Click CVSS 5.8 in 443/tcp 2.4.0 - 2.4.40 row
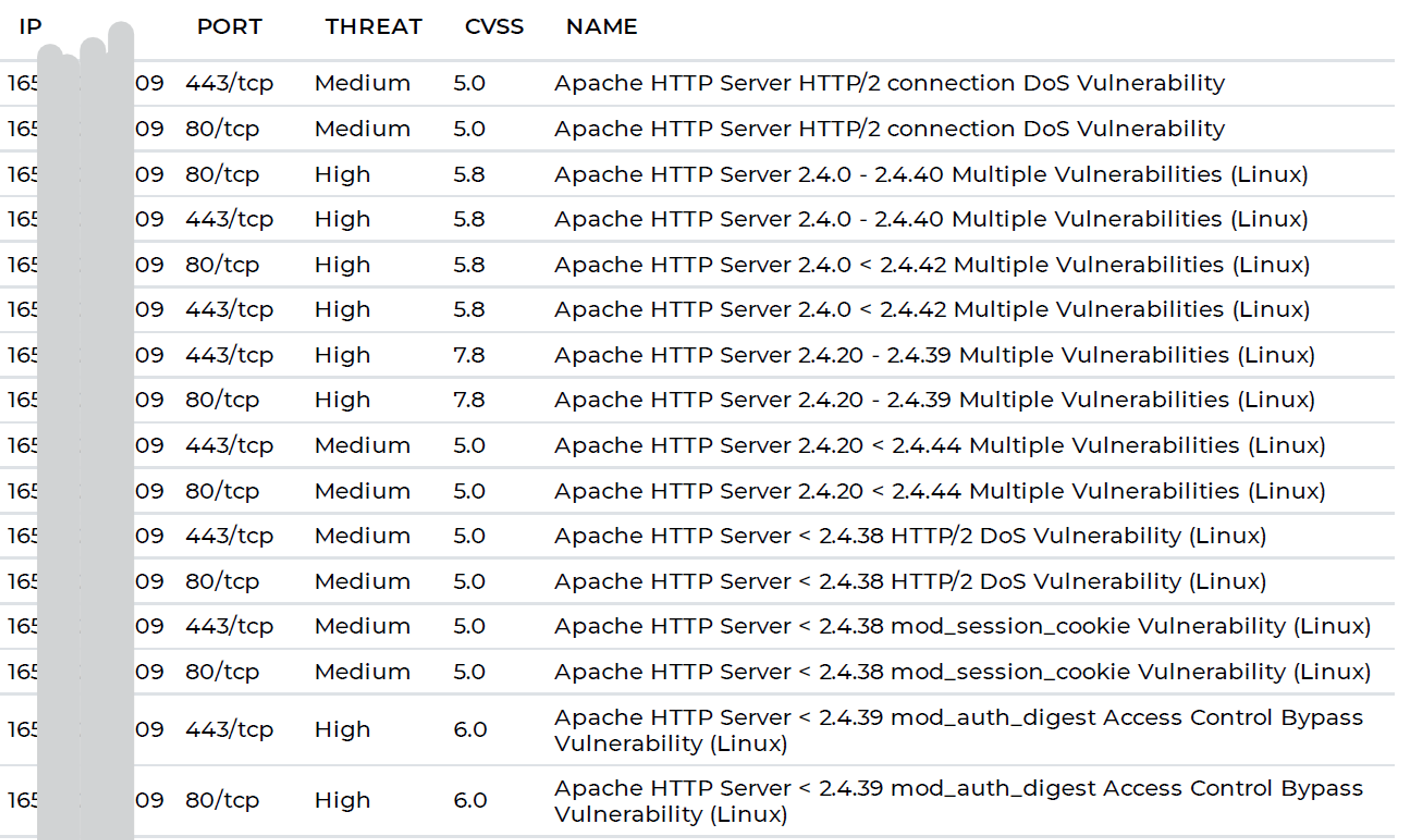Screen dimensions: 1415x840 [470, 220]
